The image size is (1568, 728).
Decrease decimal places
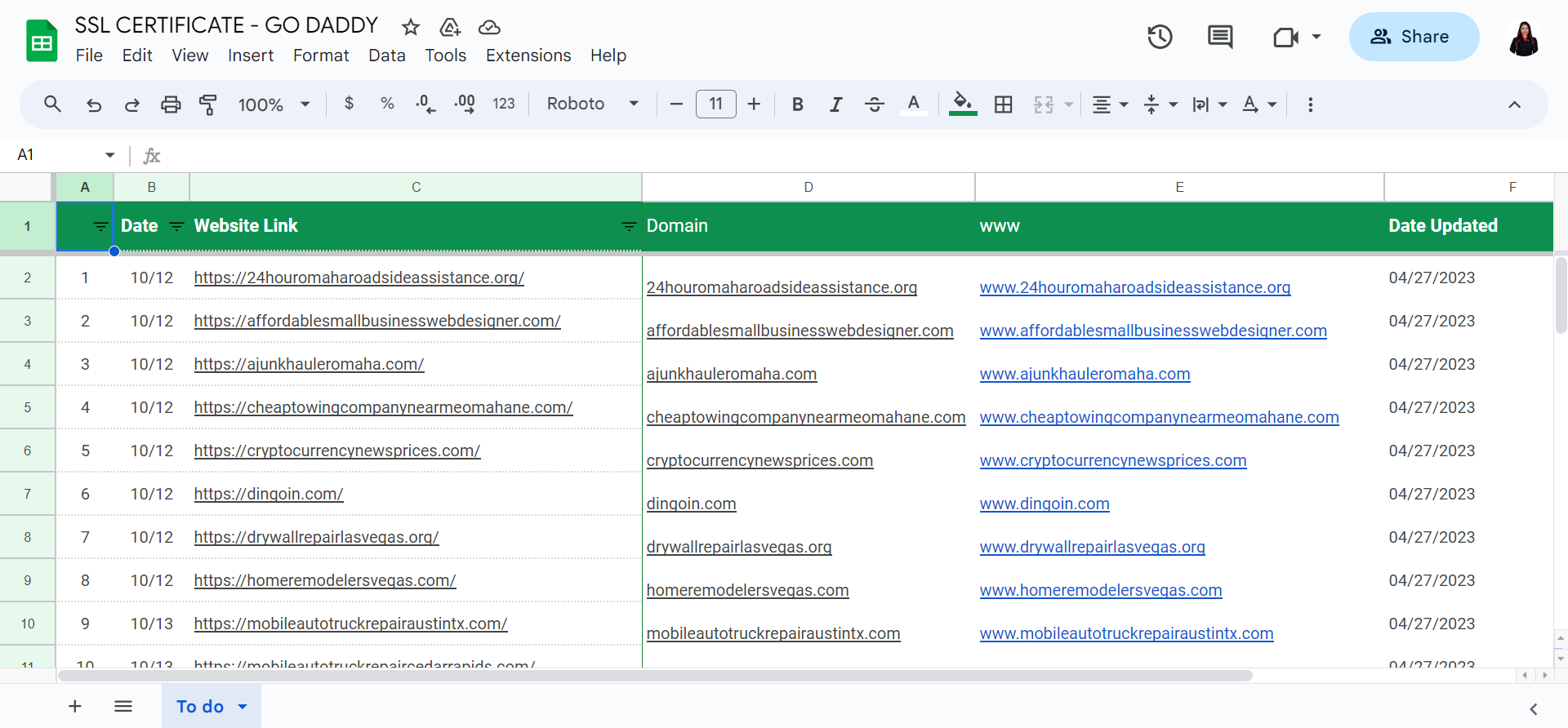click(x=425, y=104)
